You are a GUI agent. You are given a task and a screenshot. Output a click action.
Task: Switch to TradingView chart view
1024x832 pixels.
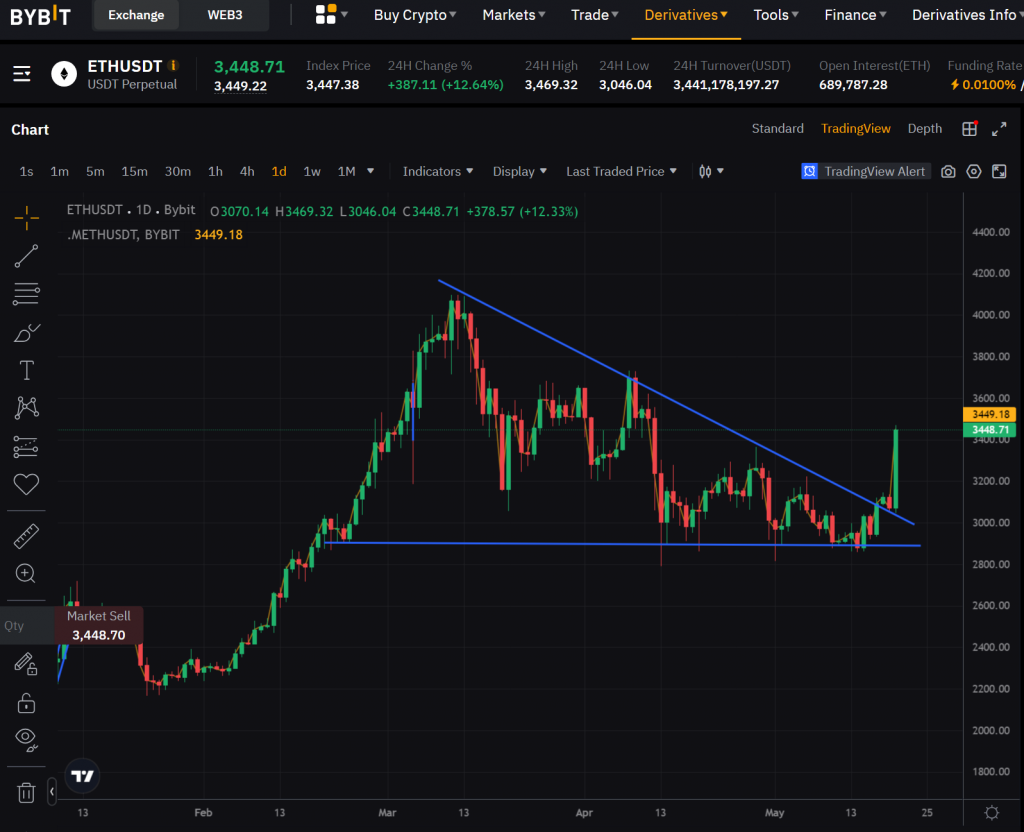pos(856,129)
